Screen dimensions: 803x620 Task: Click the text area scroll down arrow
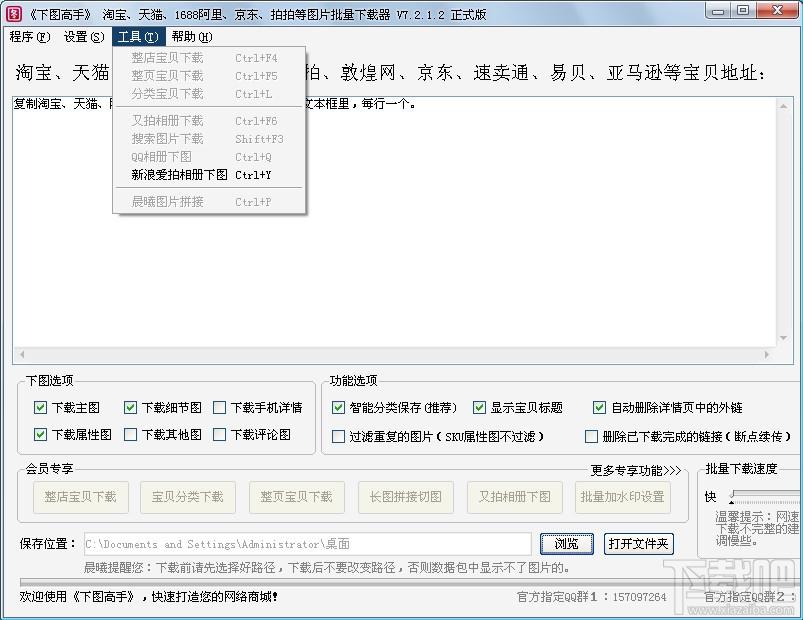click(x=784, y=338)
